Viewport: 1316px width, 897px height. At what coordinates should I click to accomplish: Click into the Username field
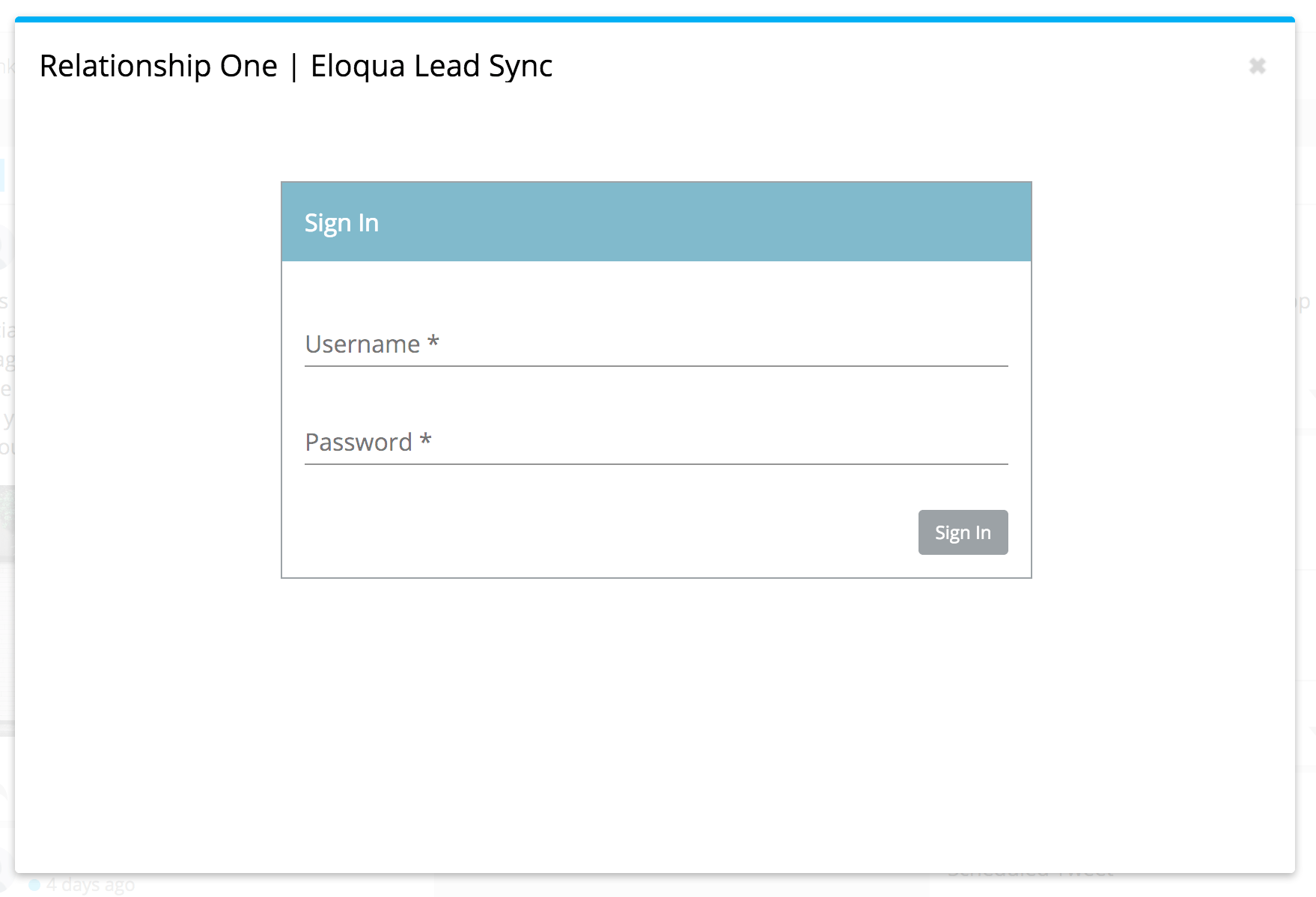(x=656, y=344)
